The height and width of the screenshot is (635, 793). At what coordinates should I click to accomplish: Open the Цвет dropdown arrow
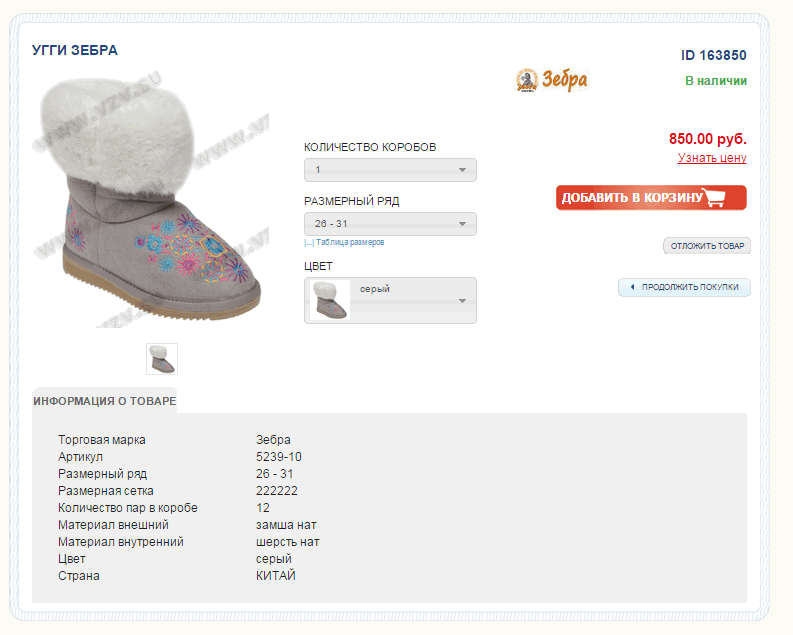click(x=462, y=301)
